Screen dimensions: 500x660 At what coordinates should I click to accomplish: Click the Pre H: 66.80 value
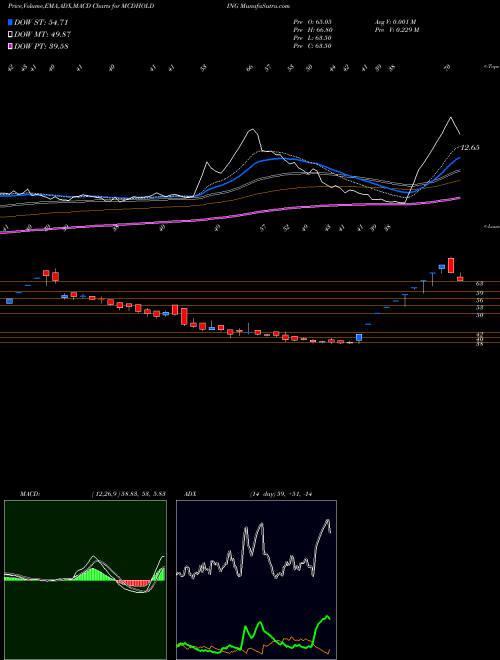pyautogui.click(x=313, y=30)
